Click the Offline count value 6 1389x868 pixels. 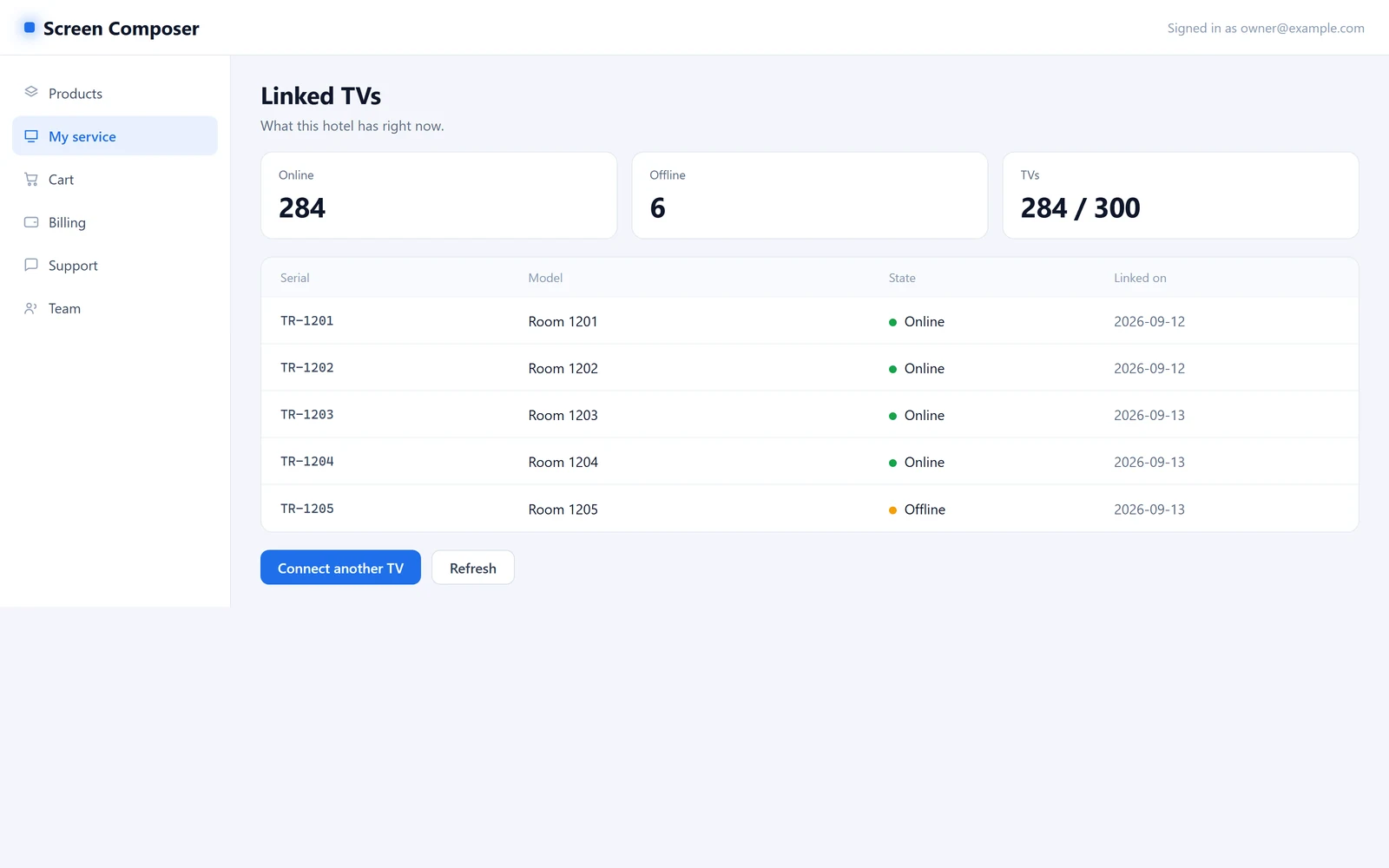point(658,208)
